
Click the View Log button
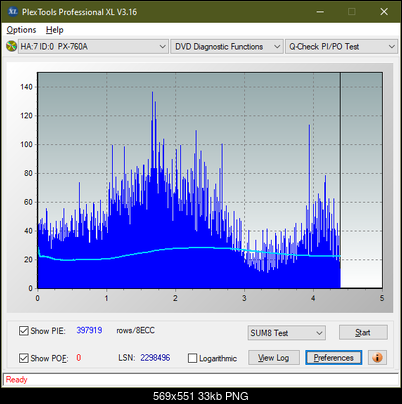pyautogui.click(x=274, y=358)
